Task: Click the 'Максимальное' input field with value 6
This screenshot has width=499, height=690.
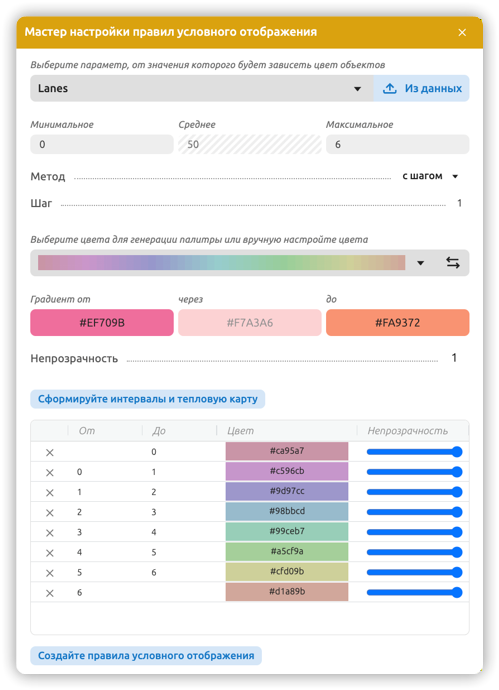Action: (x=397, y=144)
